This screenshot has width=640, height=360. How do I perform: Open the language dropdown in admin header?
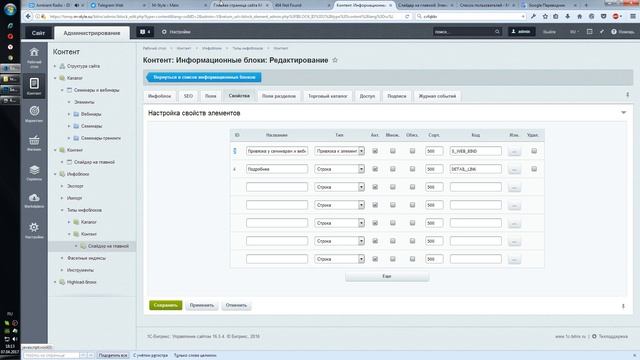pyautogui.click(x=574, y=32)
